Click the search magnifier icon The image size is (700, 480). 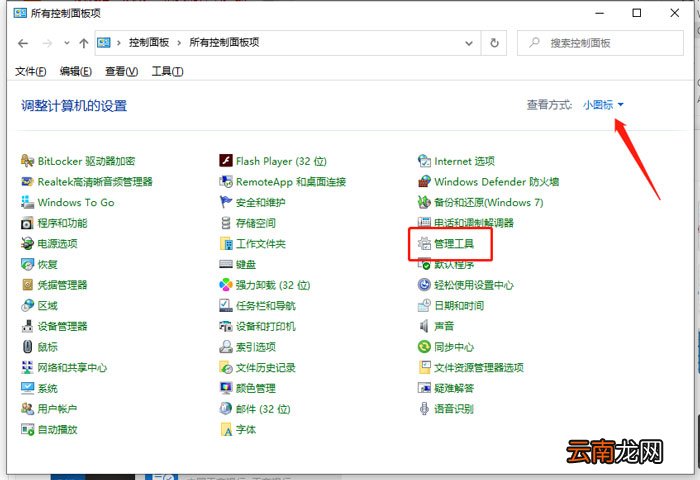point(534,42)
